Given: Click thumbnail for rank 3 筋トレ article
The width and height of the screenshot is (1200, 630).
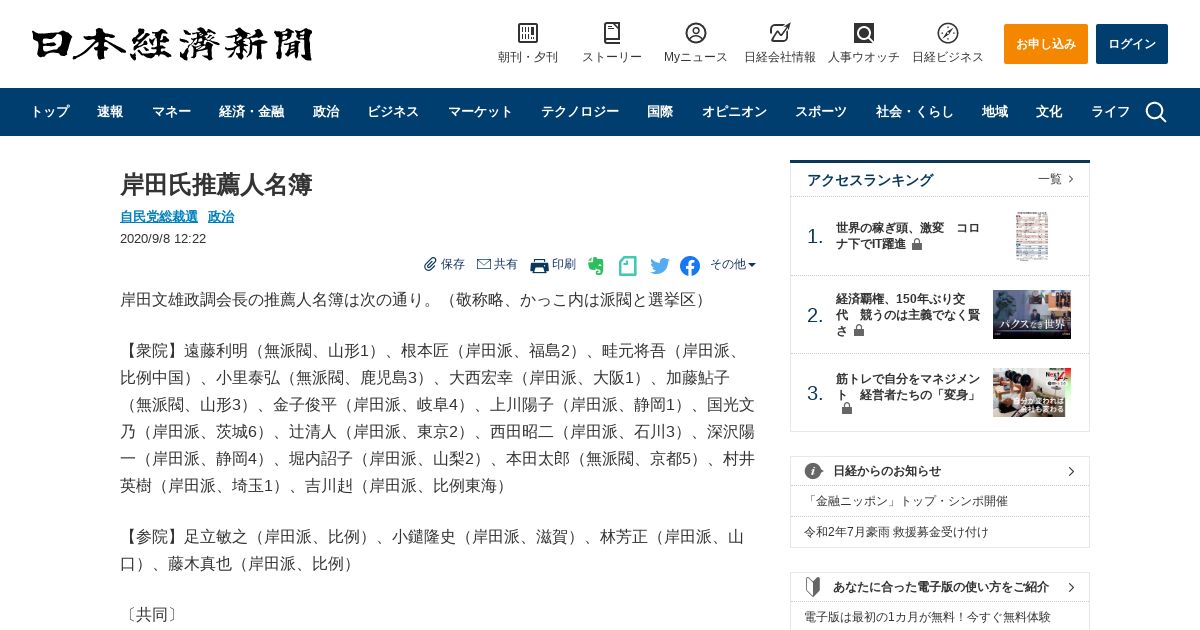Looking at the screenshot, I should coord(1032,393).
